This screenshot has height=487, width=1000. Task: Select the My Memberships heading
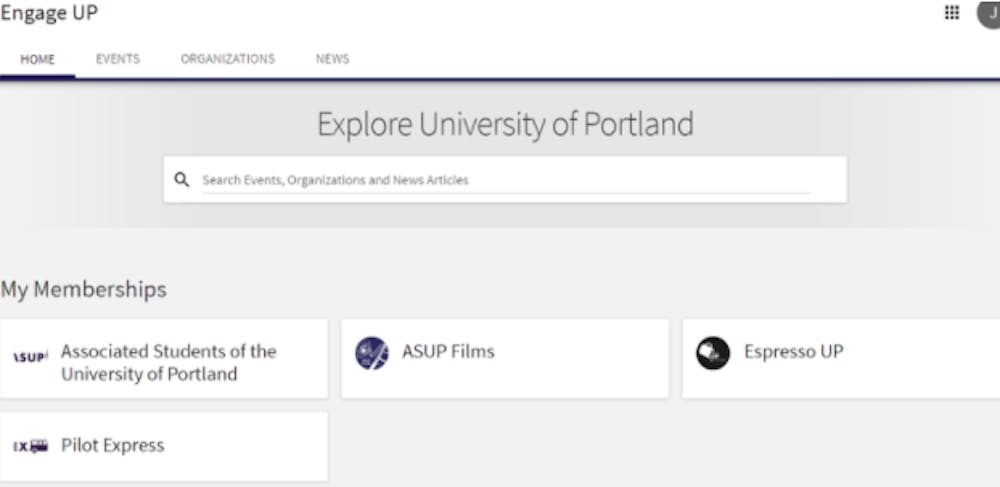(84, 289)
